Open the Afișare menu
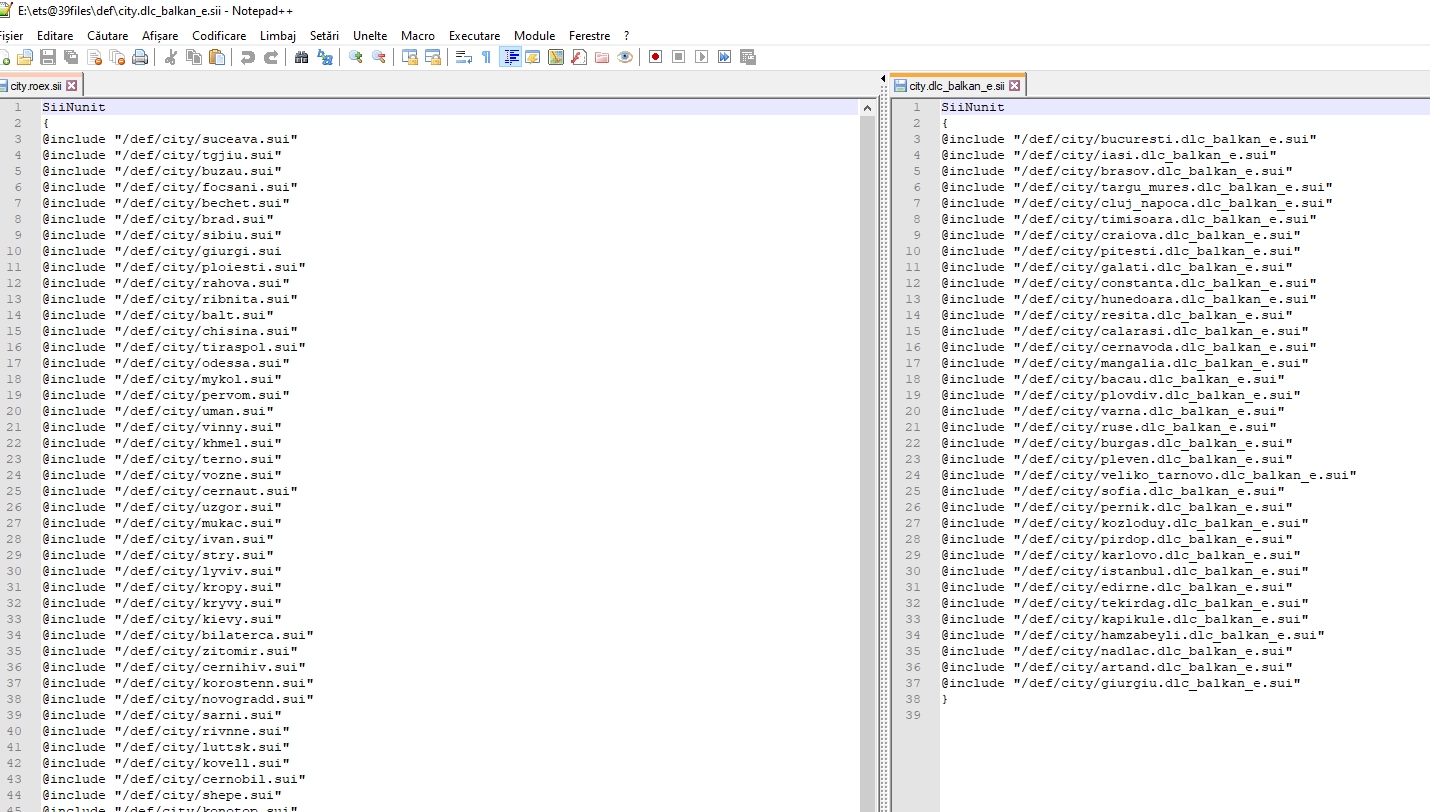Viewport: 1430px width, 812px height. pyautogui.click(x=160, y=36)
